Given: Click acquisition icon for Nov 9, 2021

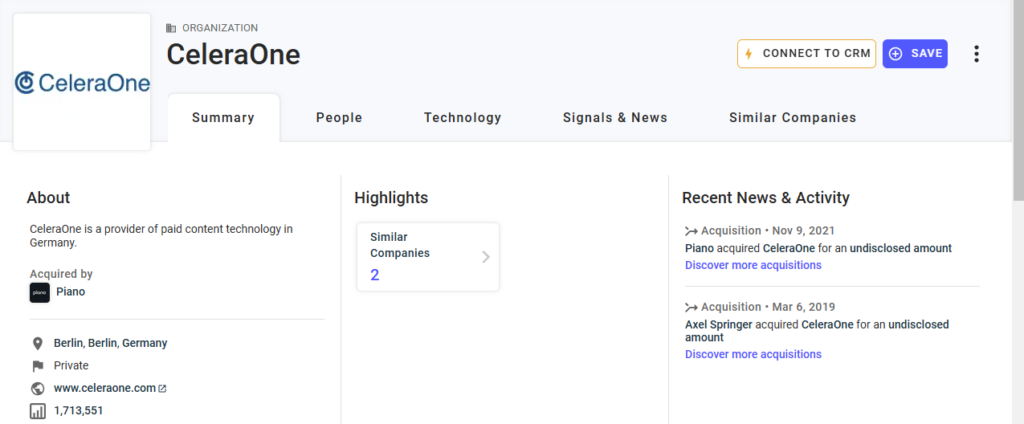Looking at the screenshot, I should (x=692, y=231).
